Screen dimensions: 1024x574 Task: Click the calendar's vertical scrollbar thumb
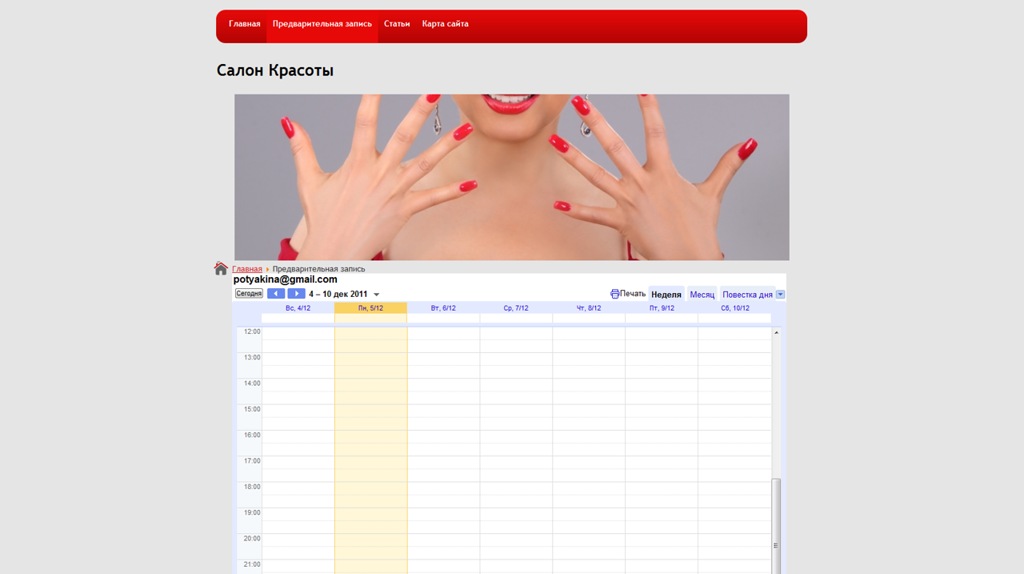[776, 515]
